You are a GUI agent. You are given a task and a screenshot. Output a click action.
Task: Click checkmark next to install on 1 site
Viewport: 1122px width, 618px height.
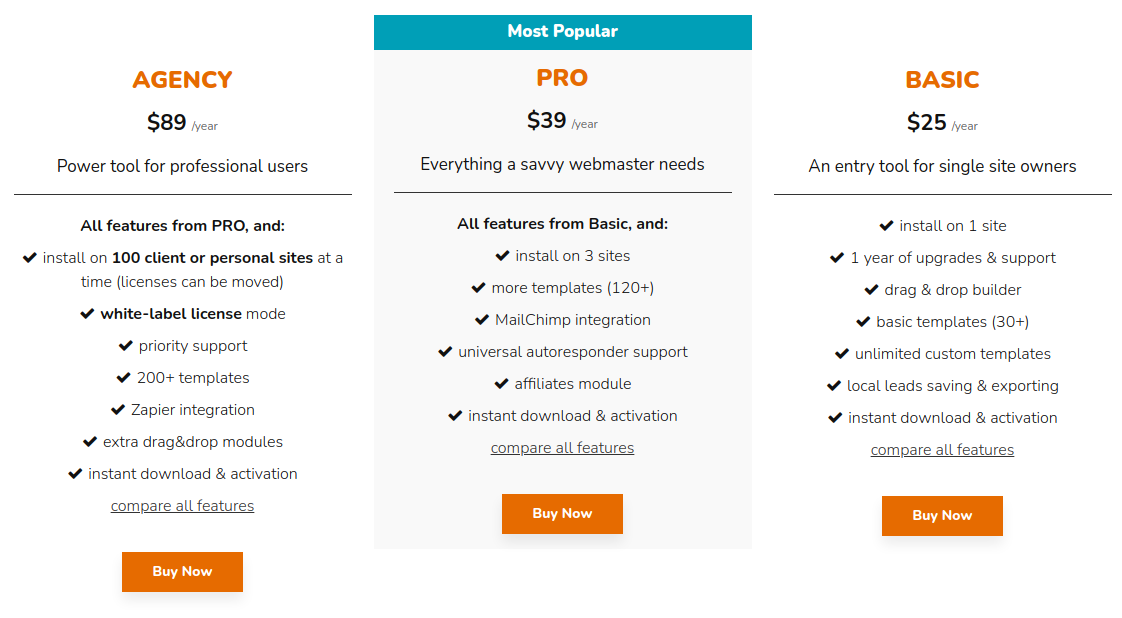coord(887,225)
